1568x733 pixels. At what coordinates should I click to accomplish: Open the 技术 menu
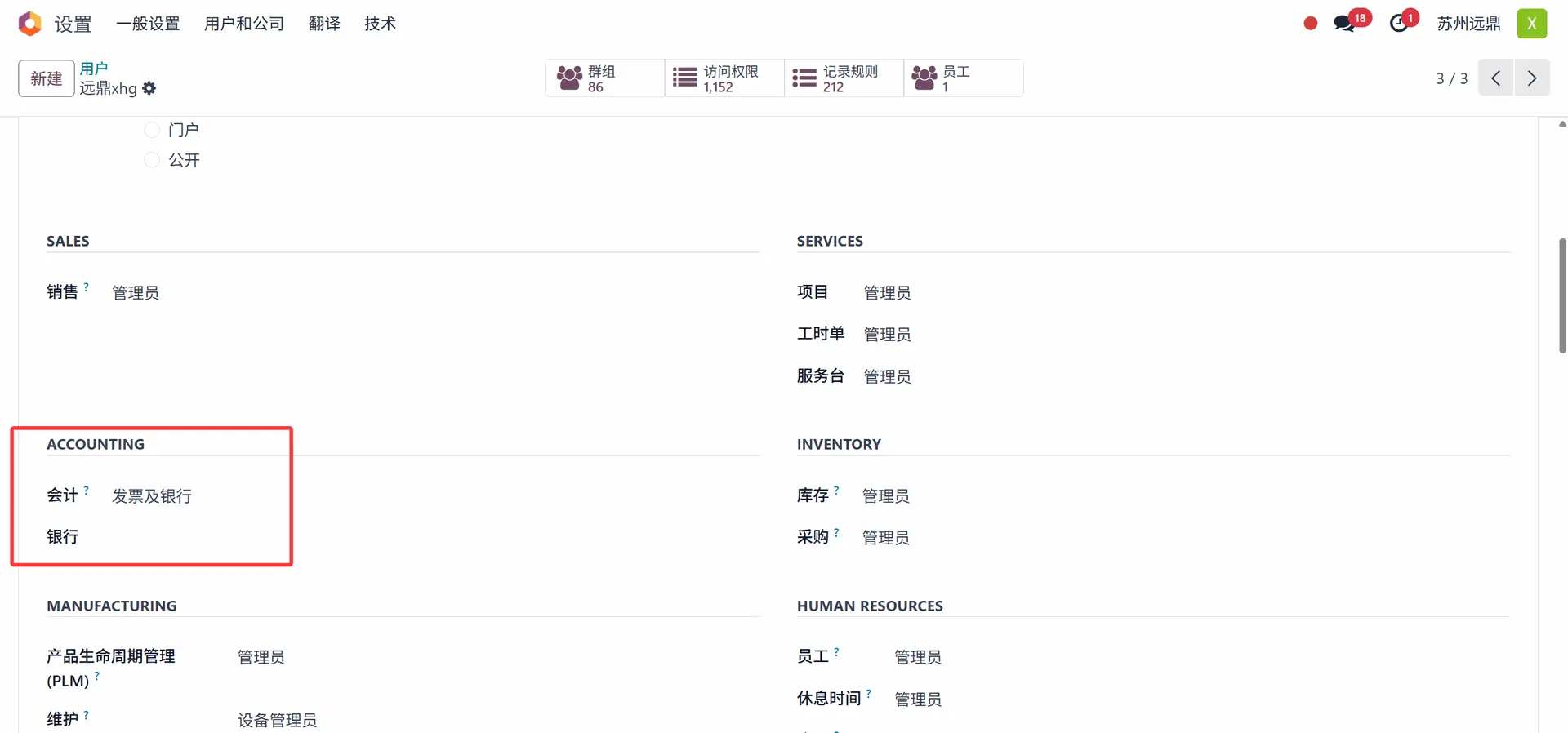pyautogui.click(x=380, y=24)
